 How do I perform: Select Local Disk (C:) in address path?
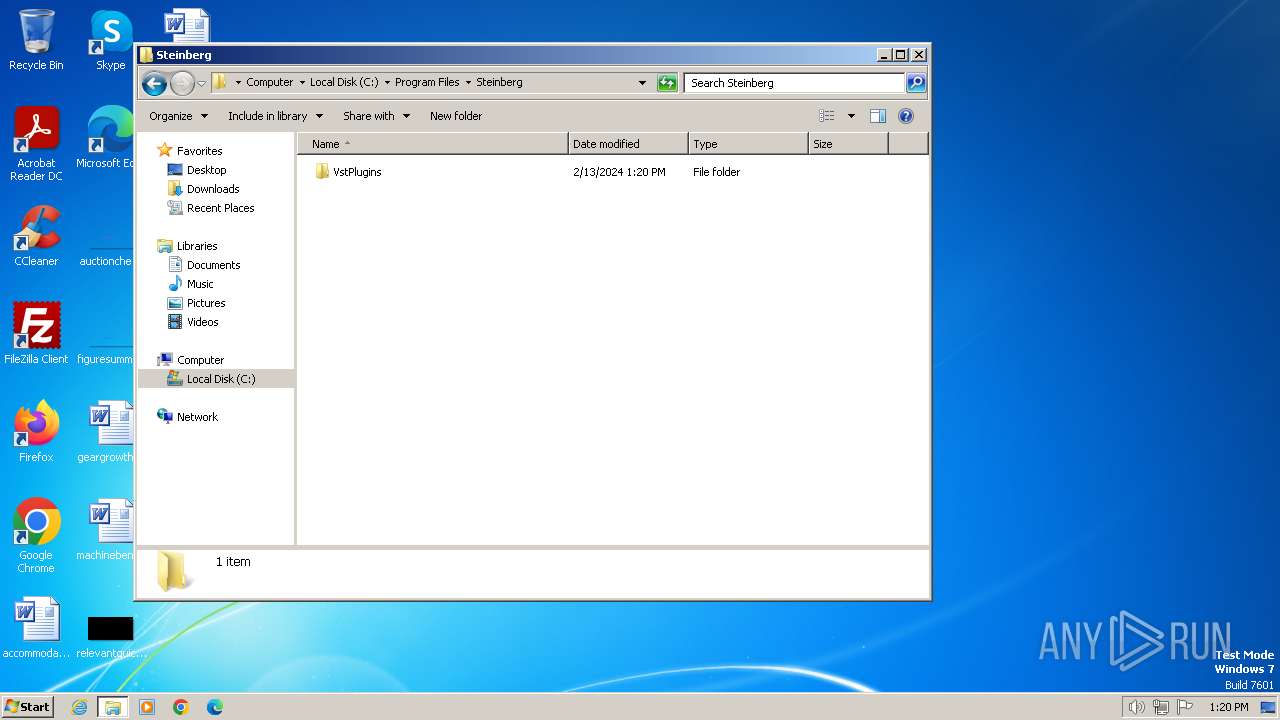(344, 82)
